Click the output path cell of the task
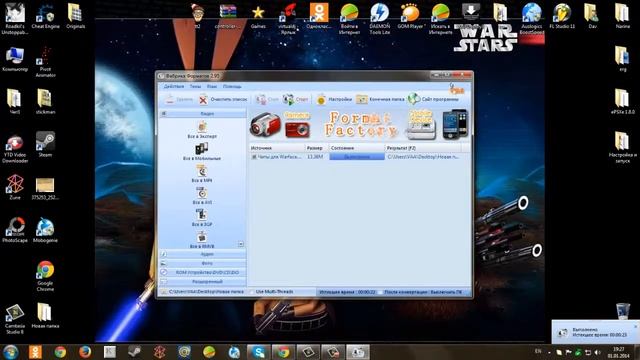640x360 pixels. 423,157
